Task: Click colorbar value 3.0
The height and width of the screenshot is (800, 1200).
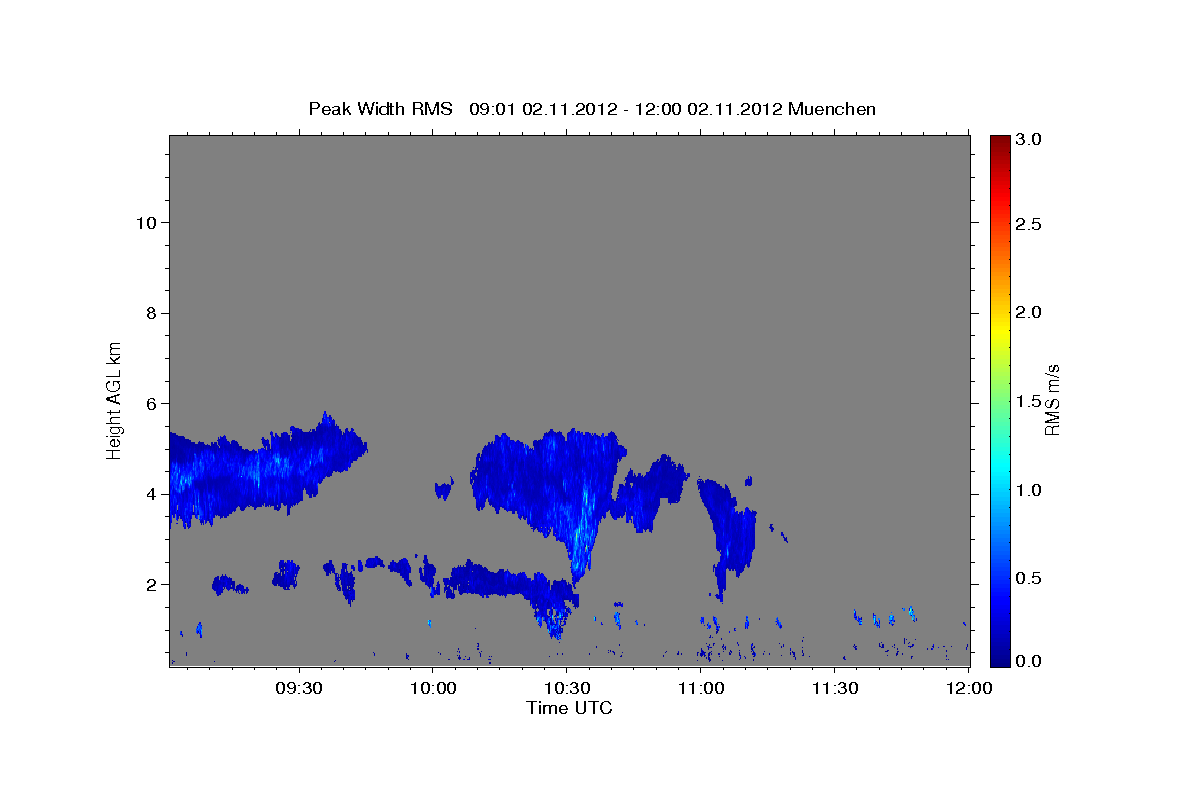Action: click(1030, 139)
